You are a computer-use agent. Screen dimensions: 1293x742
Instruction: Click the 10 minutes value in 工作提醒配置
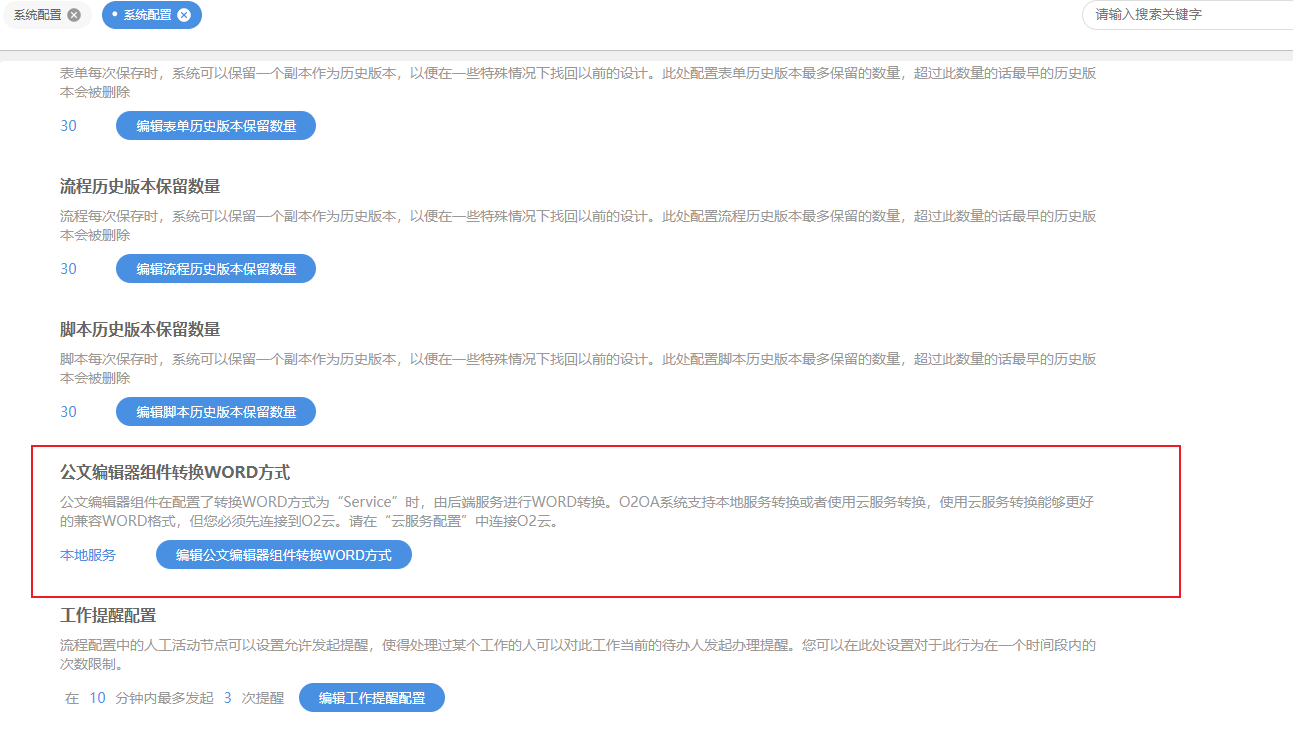pyautogui.click(x=97, y=698)
